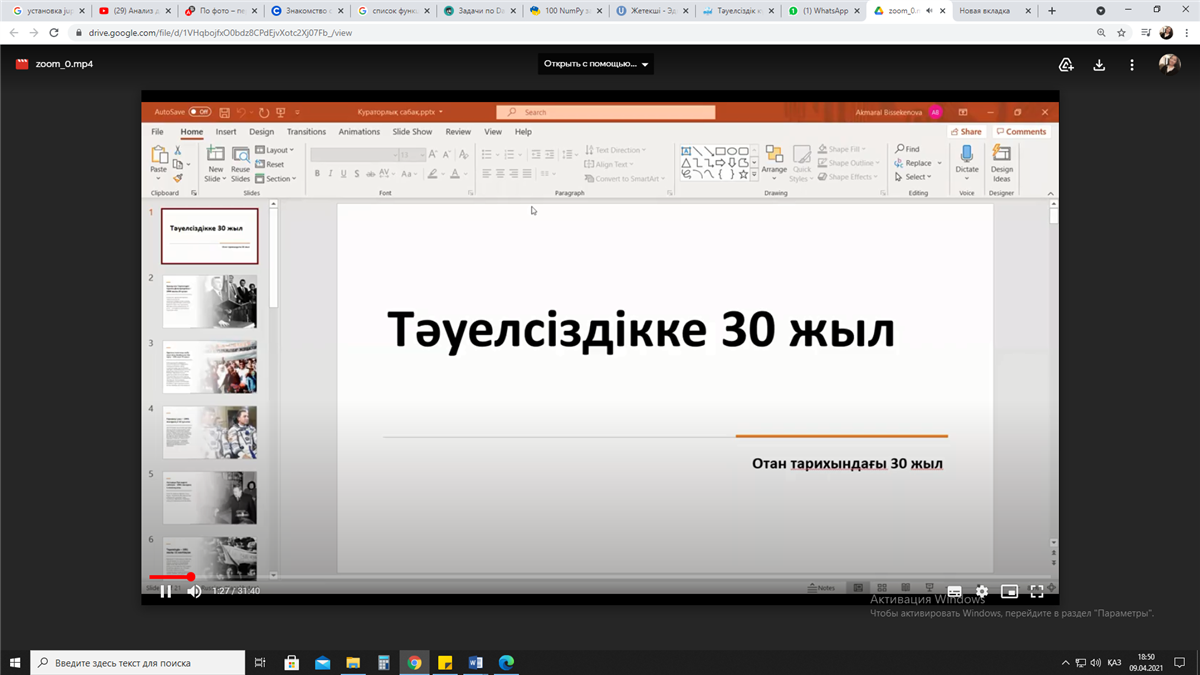The image size is (1200, 675).
Task: Click the Reuse Slides icon
Action: pos(241,154)
